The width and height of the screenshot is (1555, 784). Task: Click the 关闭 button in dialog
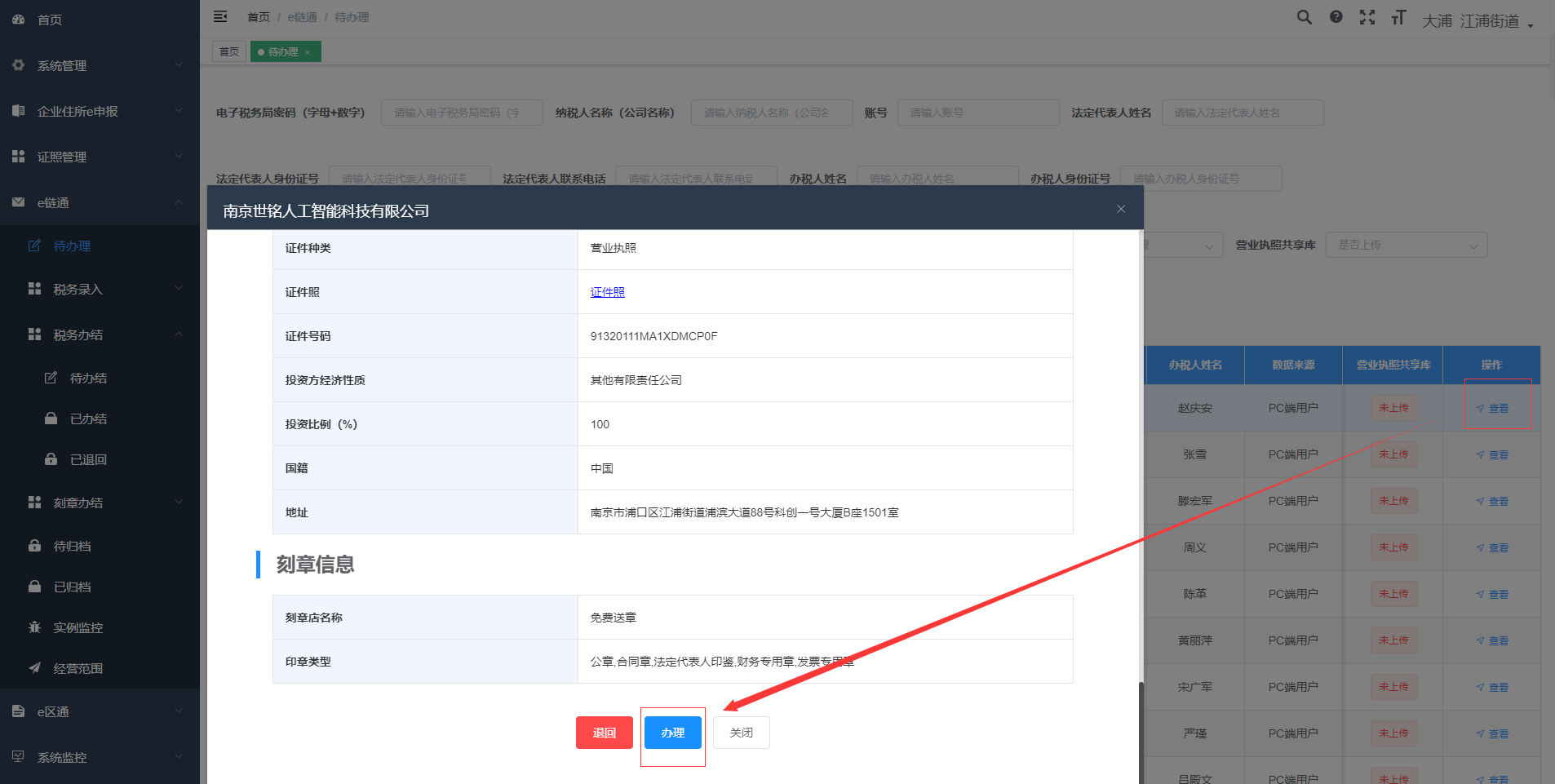point(742,733)
